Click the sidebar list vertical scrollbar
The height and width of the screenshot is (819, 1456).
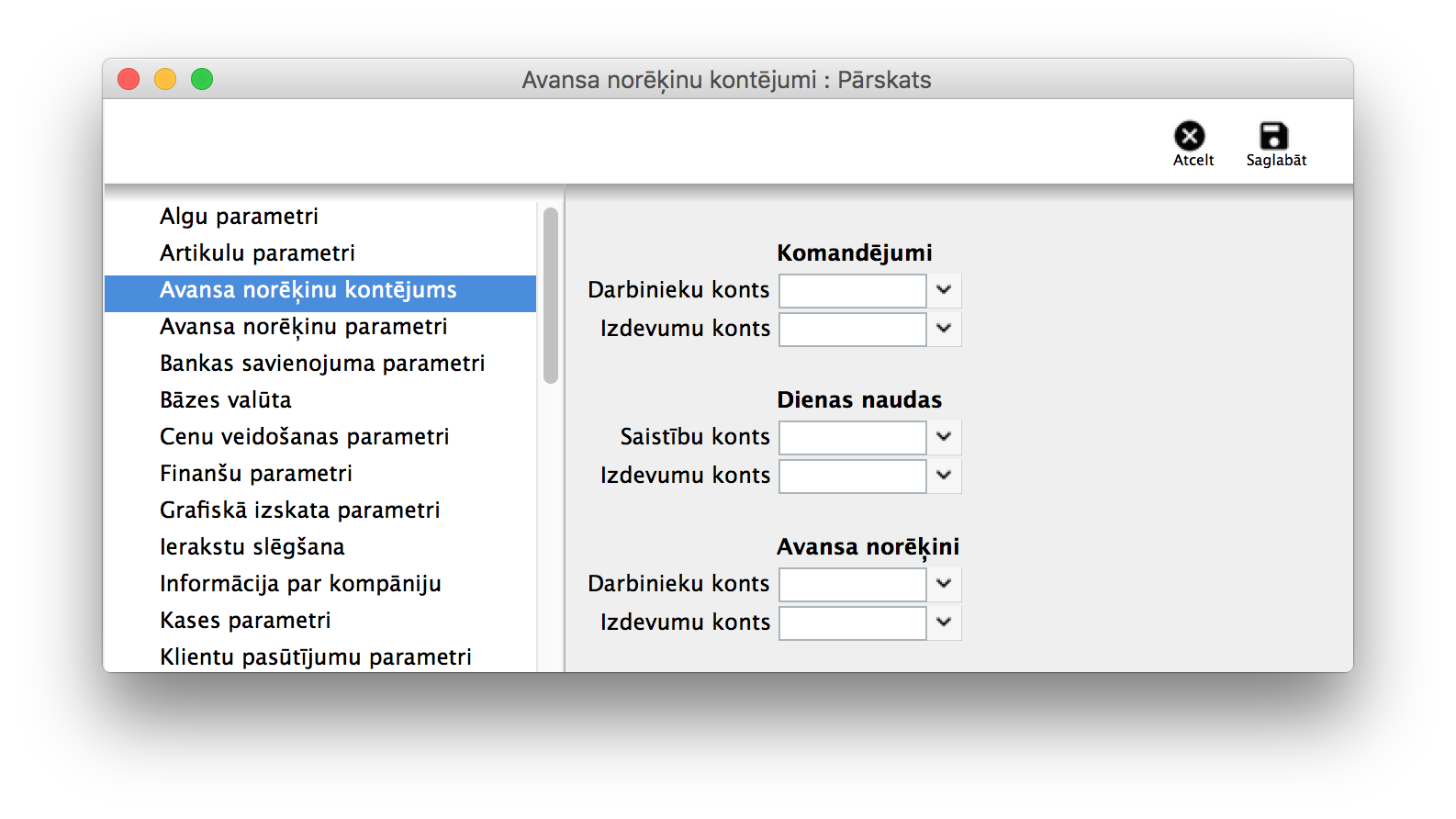[x=551, y=296]
